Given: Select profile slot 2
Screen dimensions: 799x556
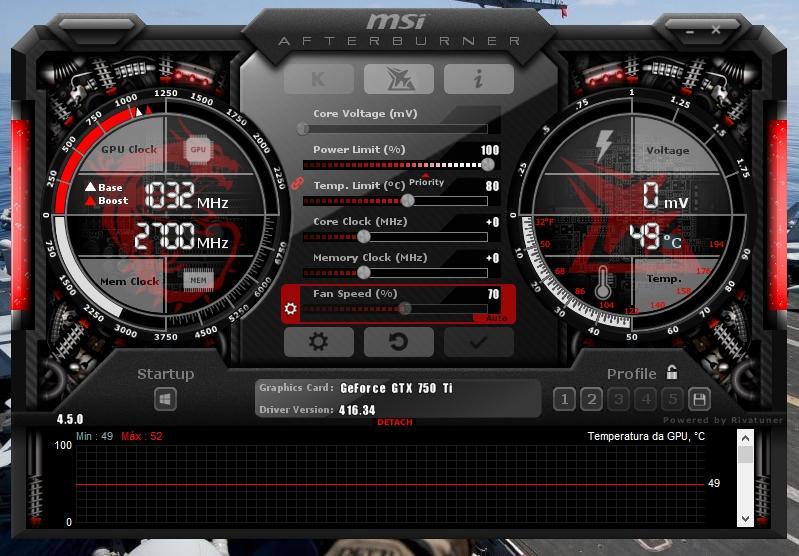Looking at the screenshot, I should pyautogui.click(x=592, y=399).
